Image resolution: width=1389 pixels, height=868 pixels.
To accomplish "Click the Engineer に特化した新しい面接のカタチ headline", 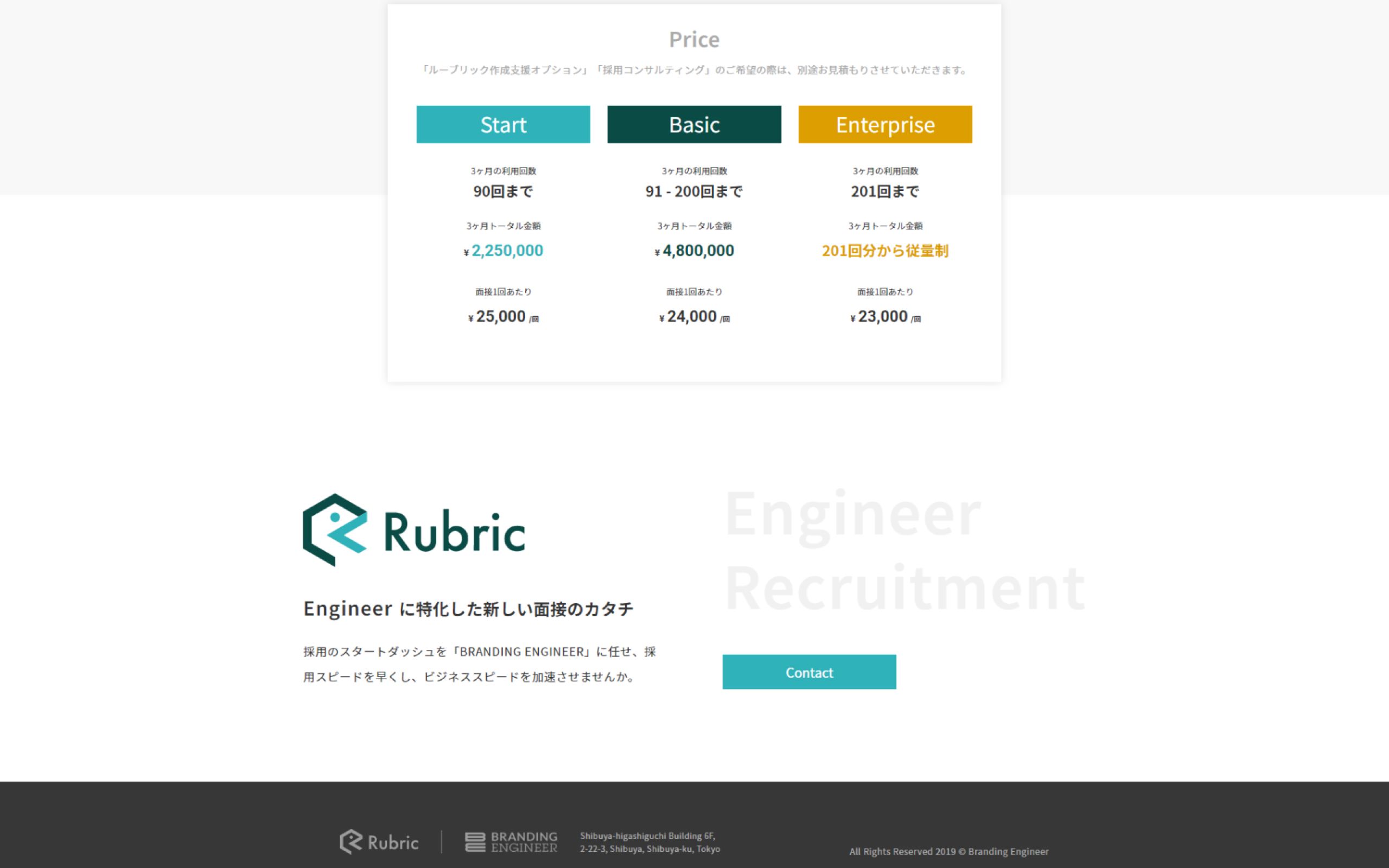I will point(468,609).
